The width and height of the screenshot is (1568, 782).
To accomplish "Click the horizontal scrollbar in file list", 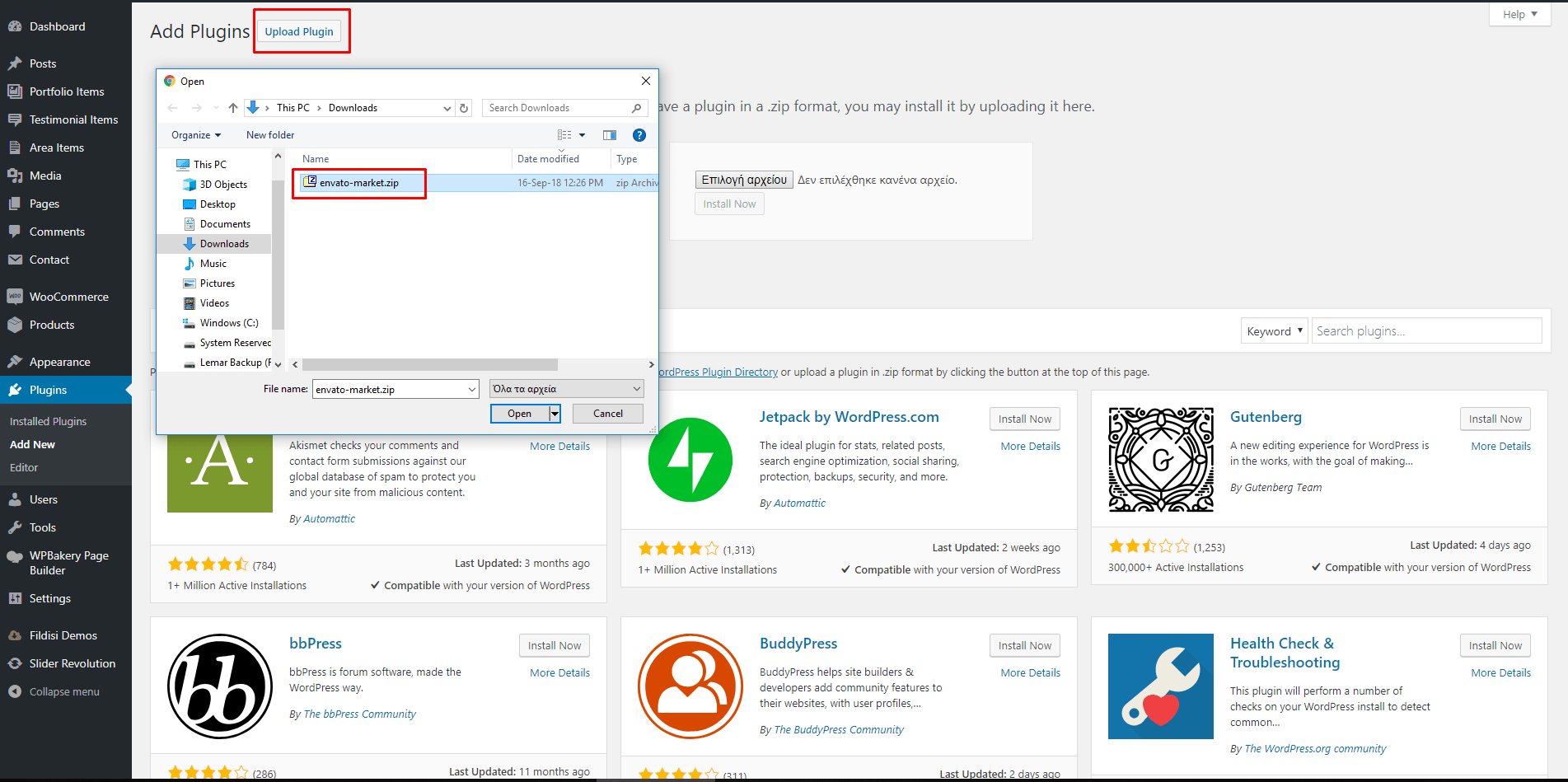I will coord(430,364).
